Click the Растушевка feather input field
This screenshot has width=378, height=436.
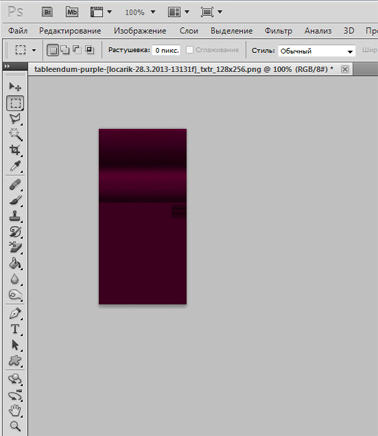[166, 50]
